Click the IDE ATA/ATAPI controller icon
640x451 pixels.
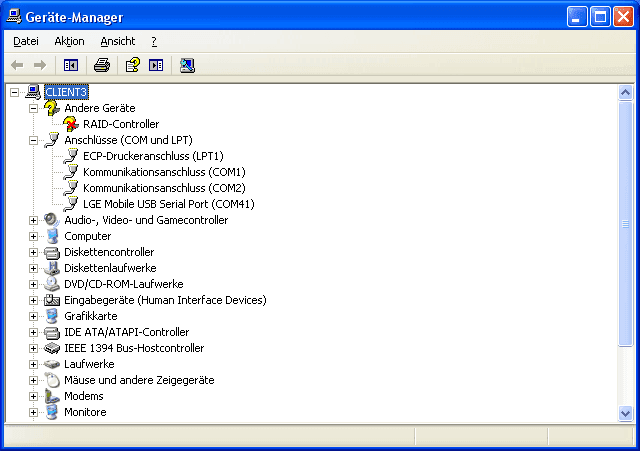coord(52,333)
